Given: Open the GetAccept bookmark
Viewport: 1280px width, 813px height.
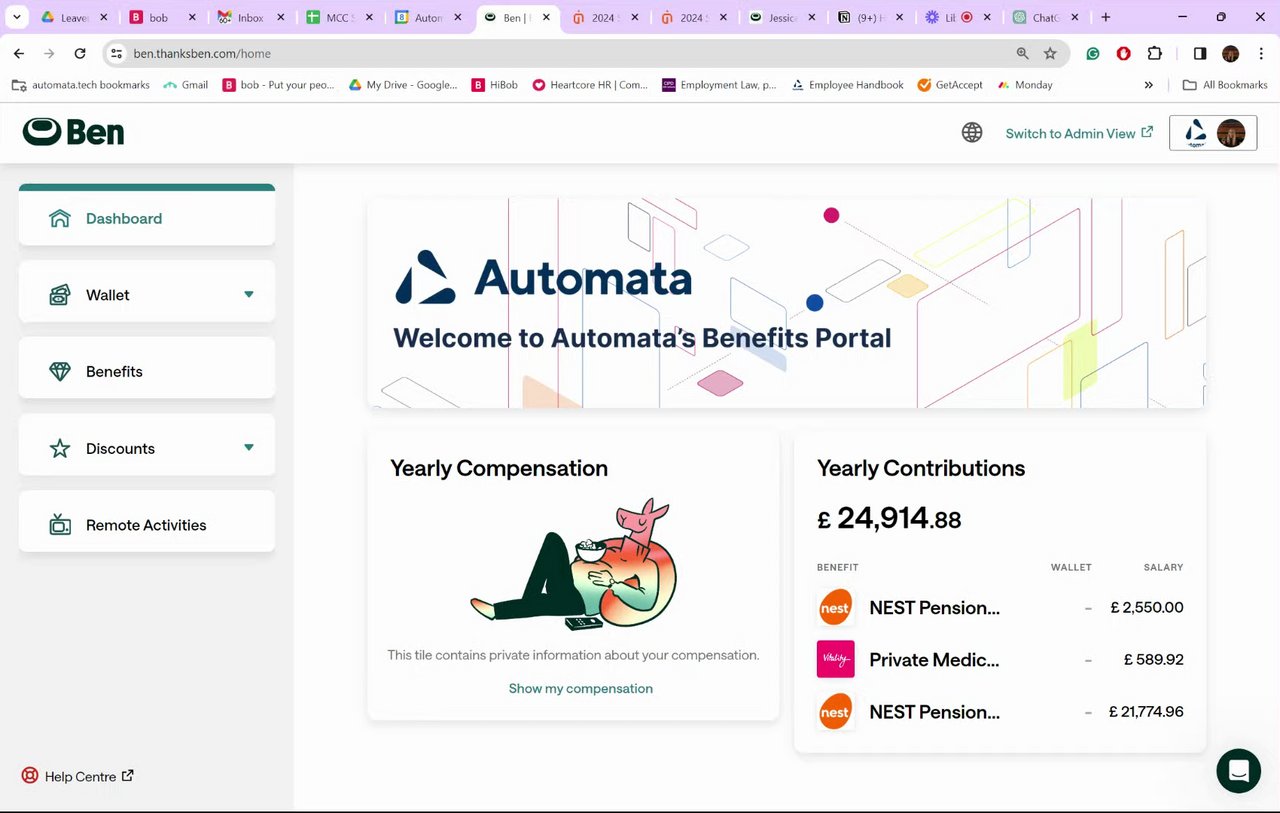Looking at the screenshot, I should (949, 85).
